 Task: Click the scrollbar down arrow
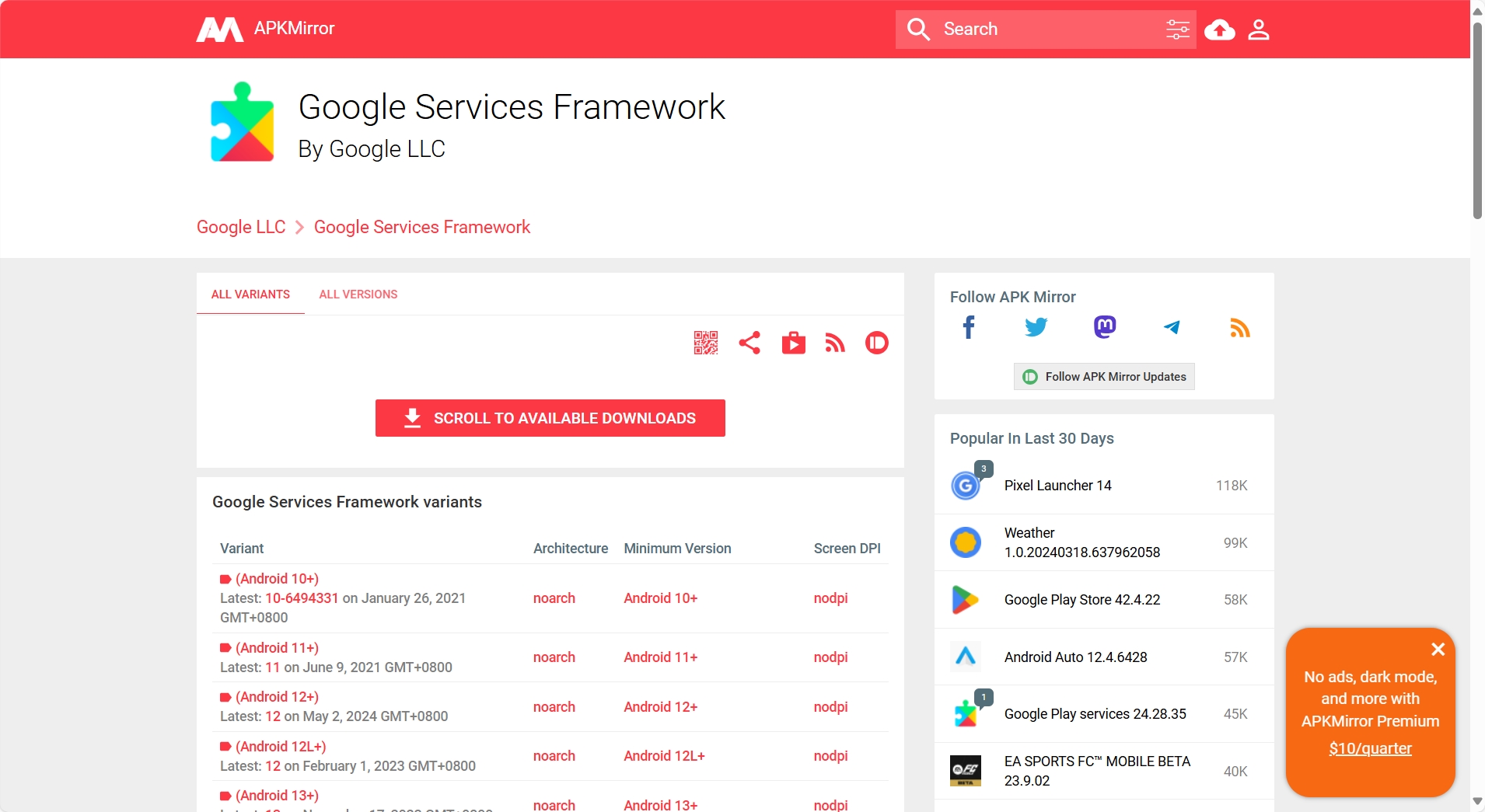tap(1477, 801)
